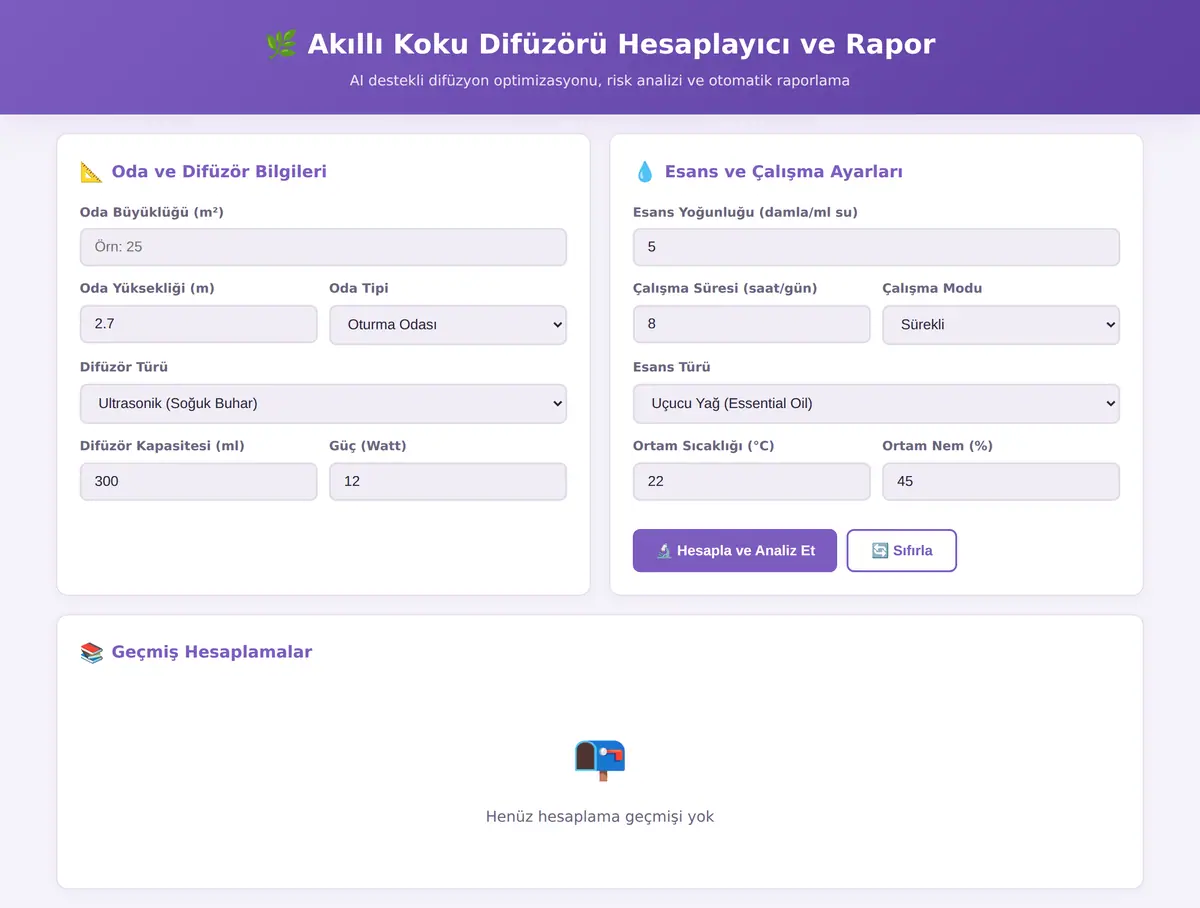Click the 'Difüzör Kapasitesi (ml)' label
The width and height of the screenshot is (1200, 908).
(x=162, y=446)
